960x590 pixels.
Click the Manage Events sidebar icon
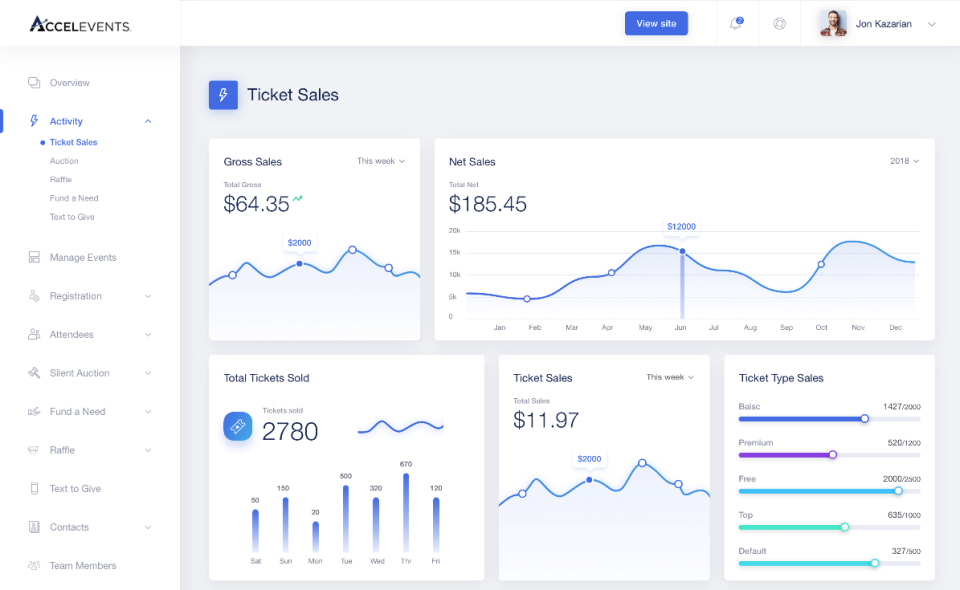click(x=34, y=258)
